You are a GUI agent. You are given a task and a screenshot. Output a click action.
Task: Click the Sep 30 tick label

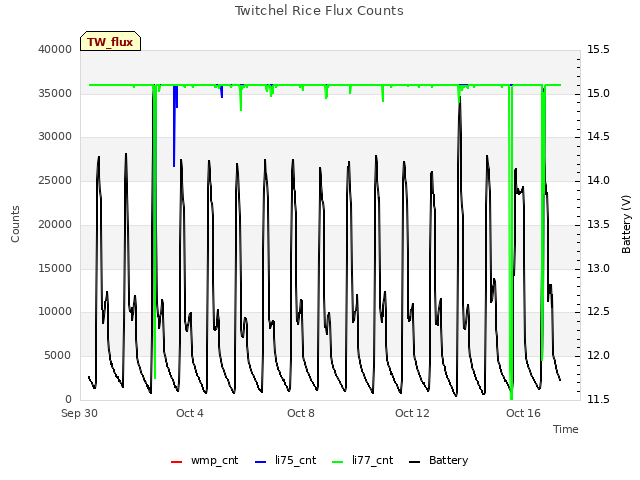click(x=80, y=413)
